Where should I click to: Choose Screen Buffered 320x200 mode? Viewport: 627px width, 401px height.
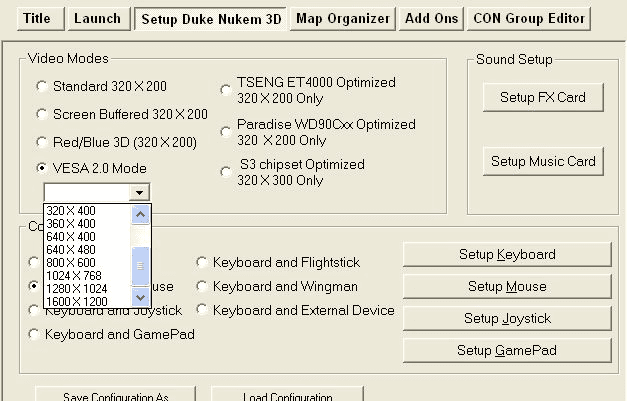41,114
